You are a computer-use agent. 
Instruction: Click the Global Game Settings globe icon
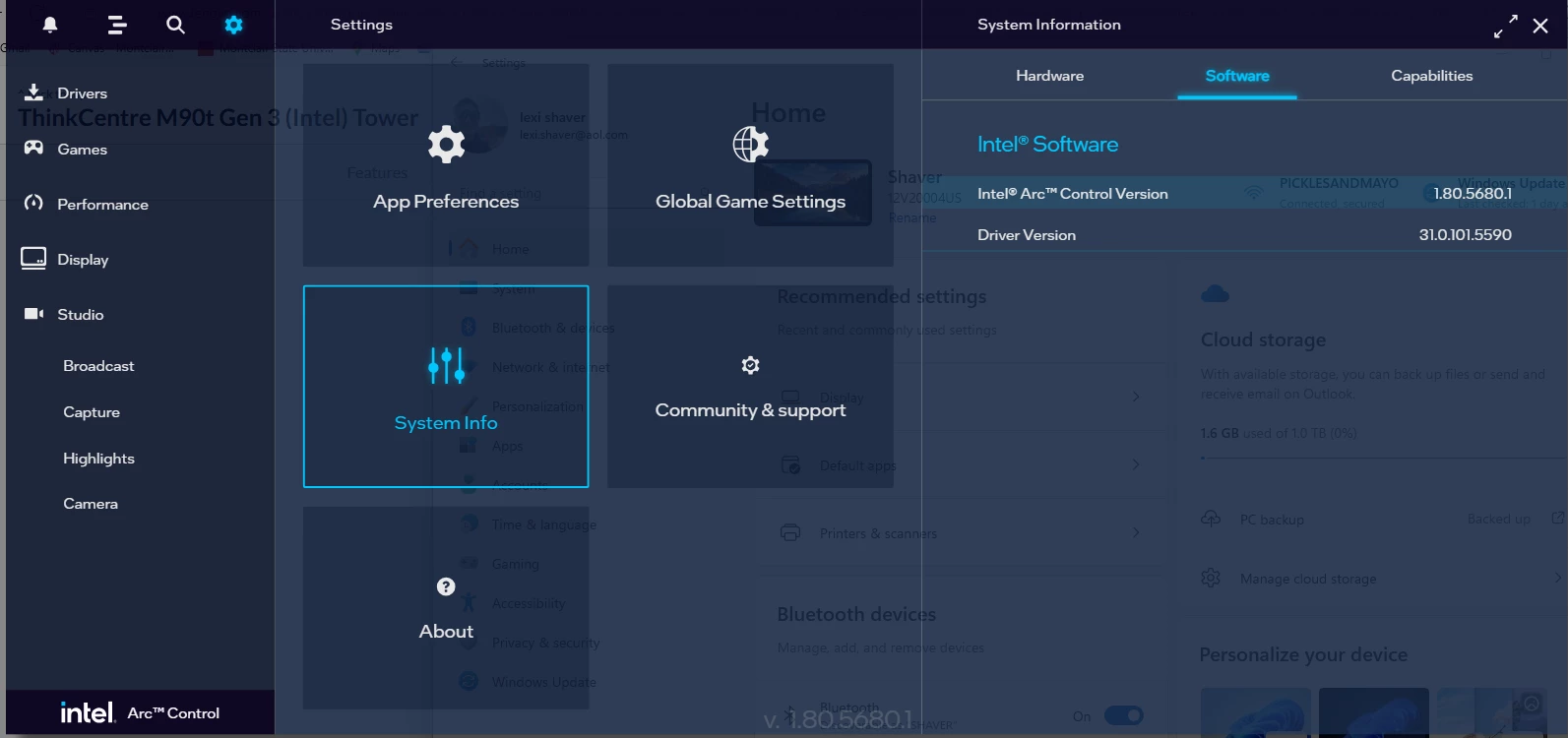tap(750, 144)
